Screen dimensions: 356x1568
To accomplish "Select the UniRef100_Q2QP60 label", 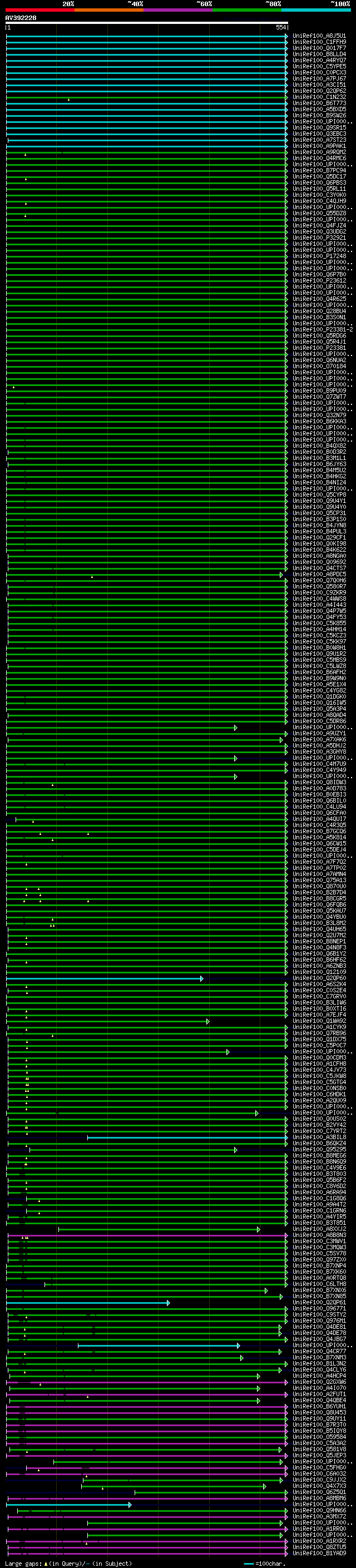I will point(319,978).
